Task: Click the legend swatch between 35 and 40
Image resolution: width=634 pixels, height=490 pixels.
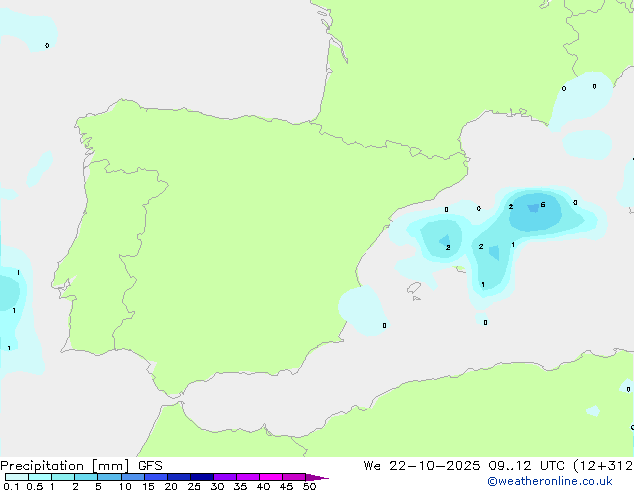Action: (248, 477)
